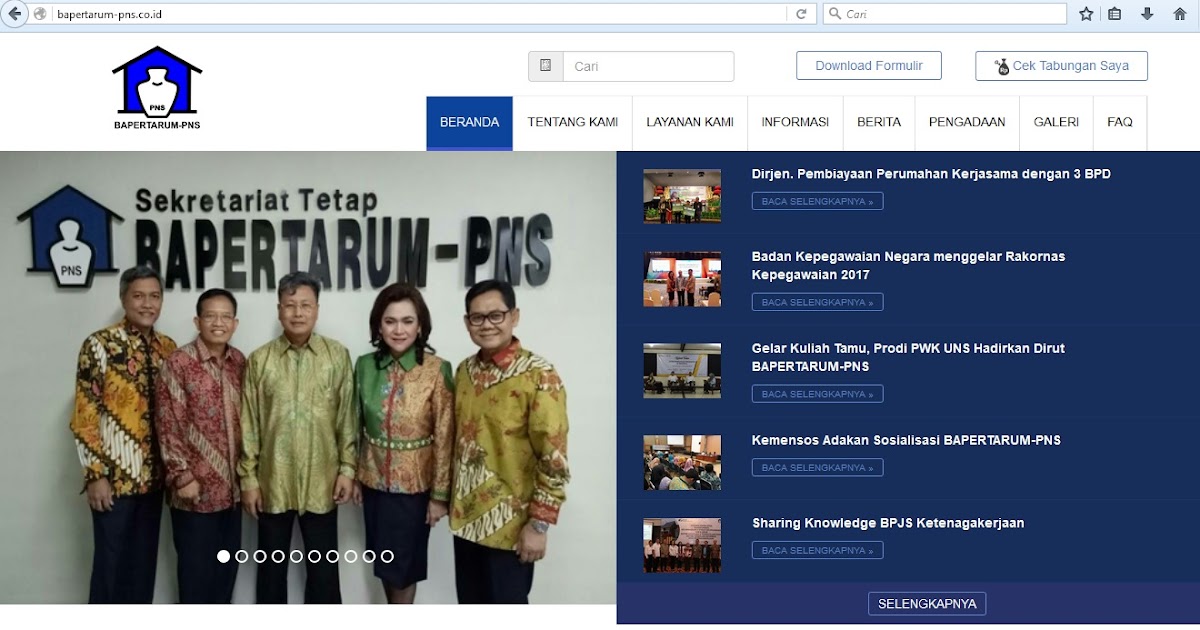This screenshot has width=1200, height=630.
Task: Reload page with refresh icon
Action: coord(801,14)
